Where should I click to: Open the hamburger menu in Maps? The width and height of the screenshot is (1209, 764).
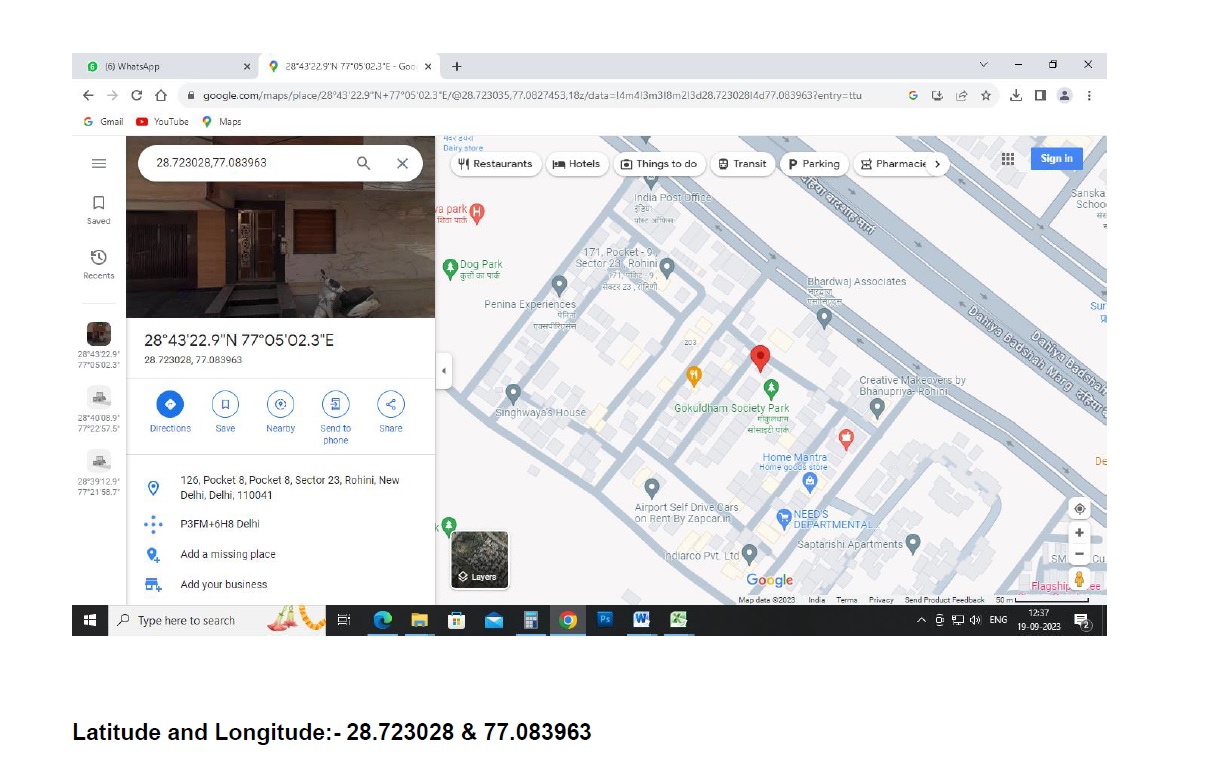pos(99,163)
